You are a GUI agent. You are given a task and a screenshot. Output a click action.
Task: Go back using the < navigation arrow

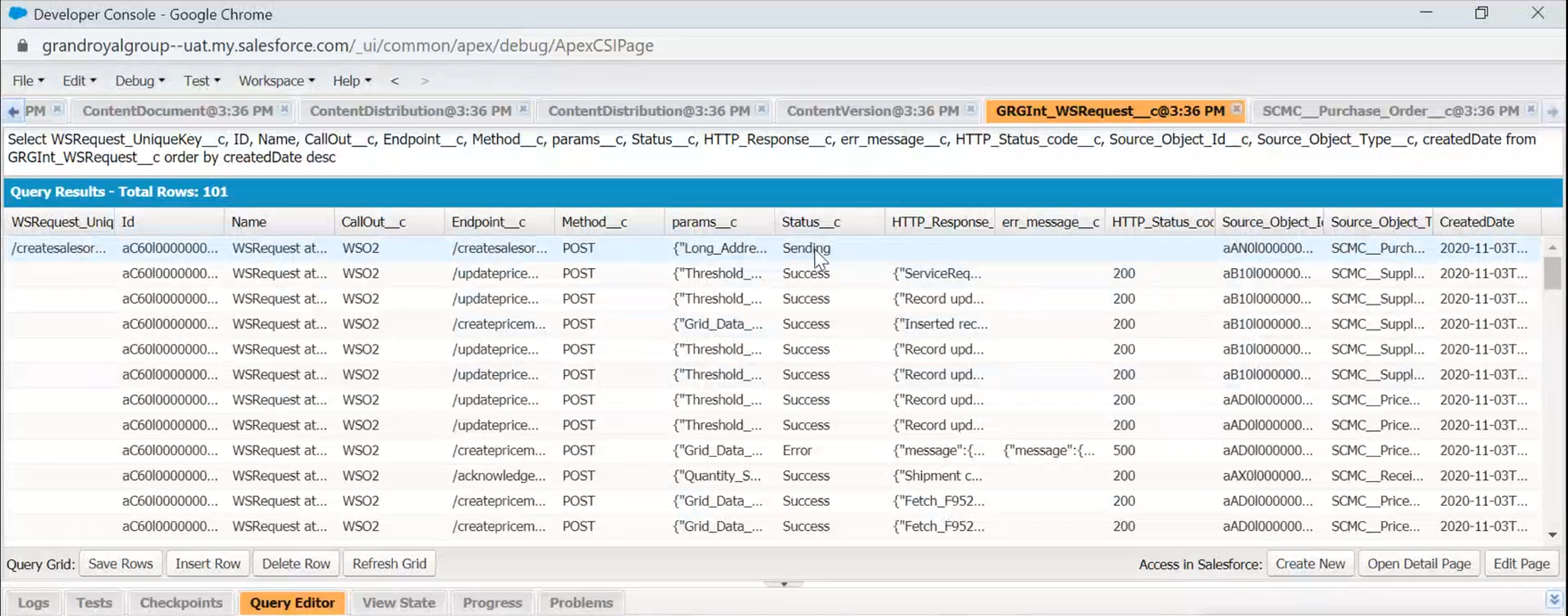[394, 80]
